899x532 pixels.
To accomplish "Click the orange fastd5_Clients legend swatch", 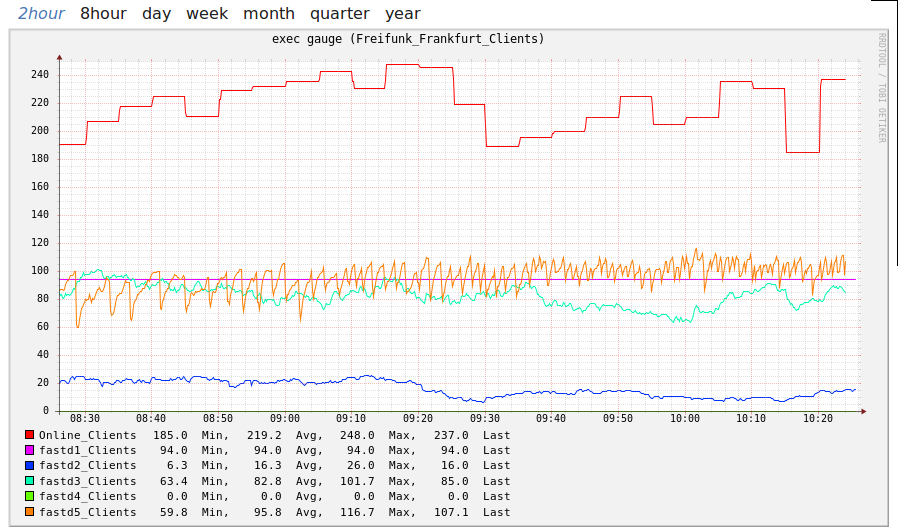I will 29,512.
